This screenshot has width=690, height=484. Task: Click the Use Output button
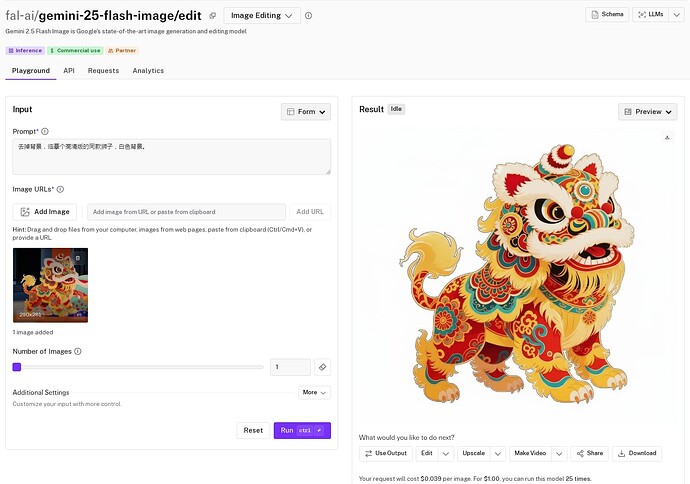[385, 453]
